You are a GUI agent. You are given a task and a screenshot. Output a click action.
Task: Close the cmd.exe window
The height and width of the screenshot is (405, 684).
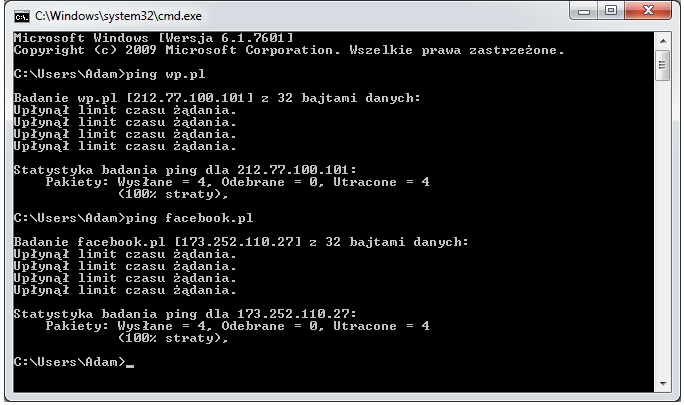coord(648,10)
